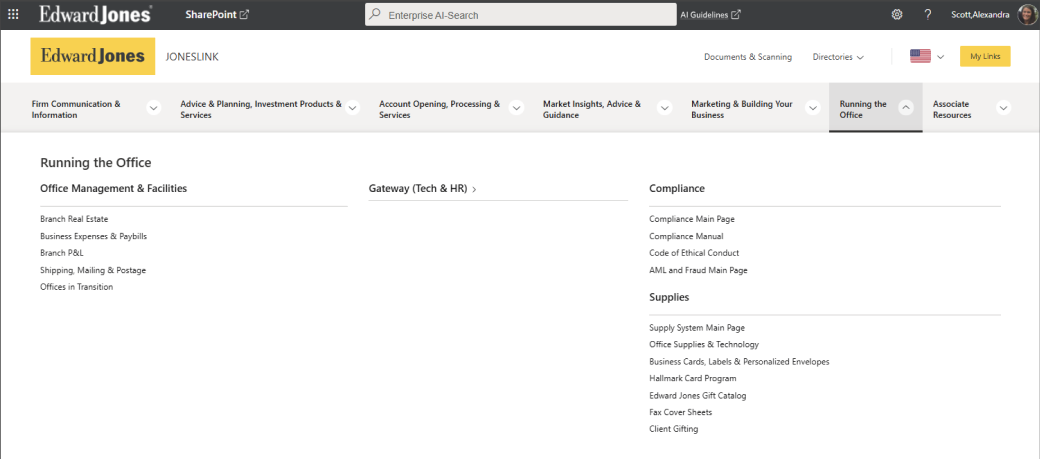Click the Edward Jones logo in the top bar
Viewport: 1040px width, 459px height.
click(96, 14)
